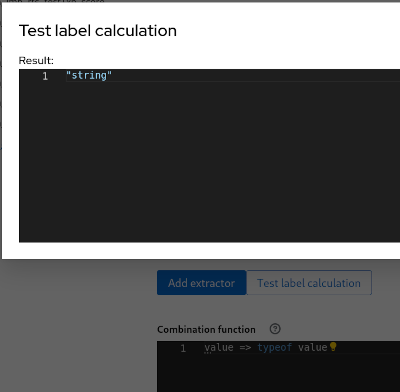Click the value word after typeof

pyautogui.click(x=312, y=347)
